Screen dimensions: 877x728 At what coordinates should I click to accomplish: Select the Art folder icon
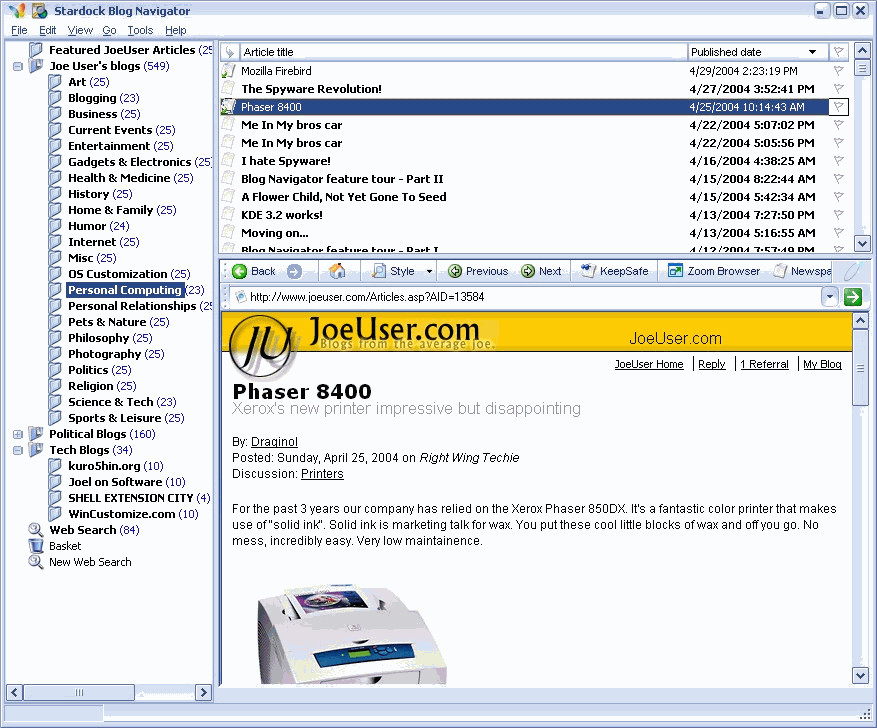(x=55, y=82)
